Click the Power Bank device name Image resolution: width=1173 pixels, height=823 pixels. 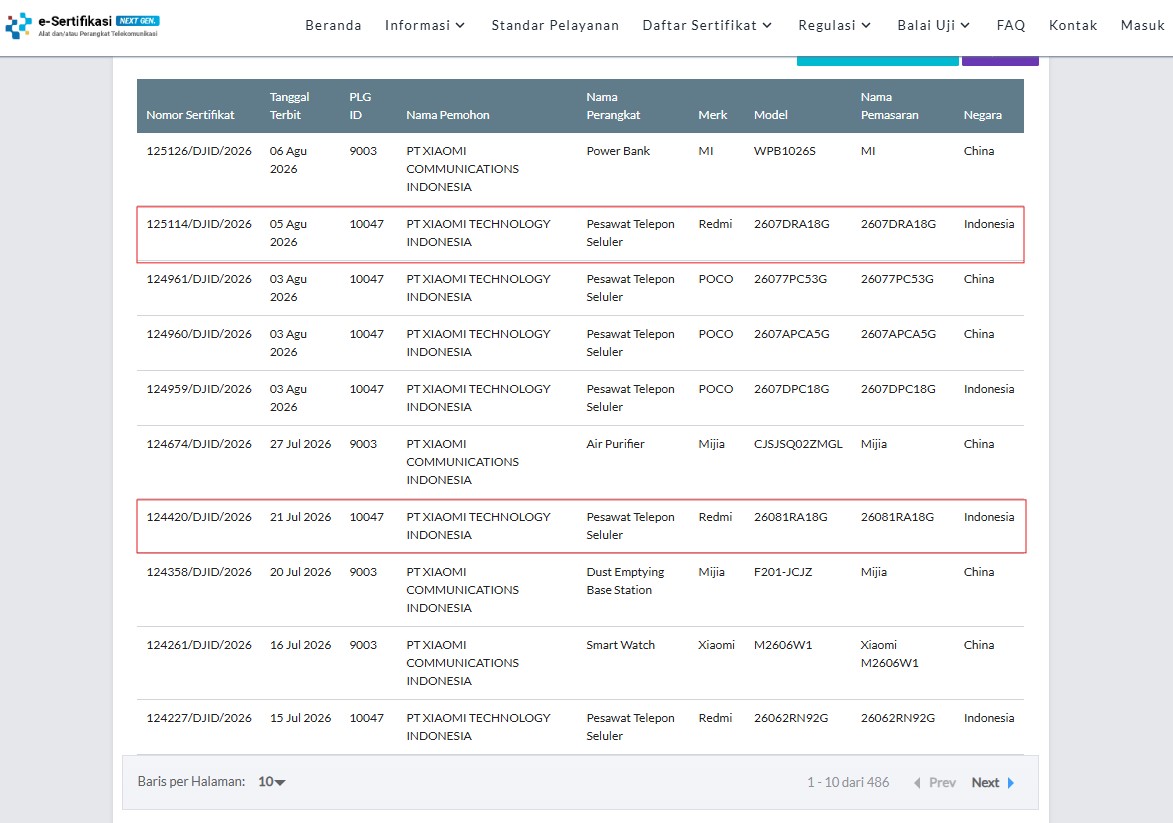pyautogui.click(x=618, y=150)
